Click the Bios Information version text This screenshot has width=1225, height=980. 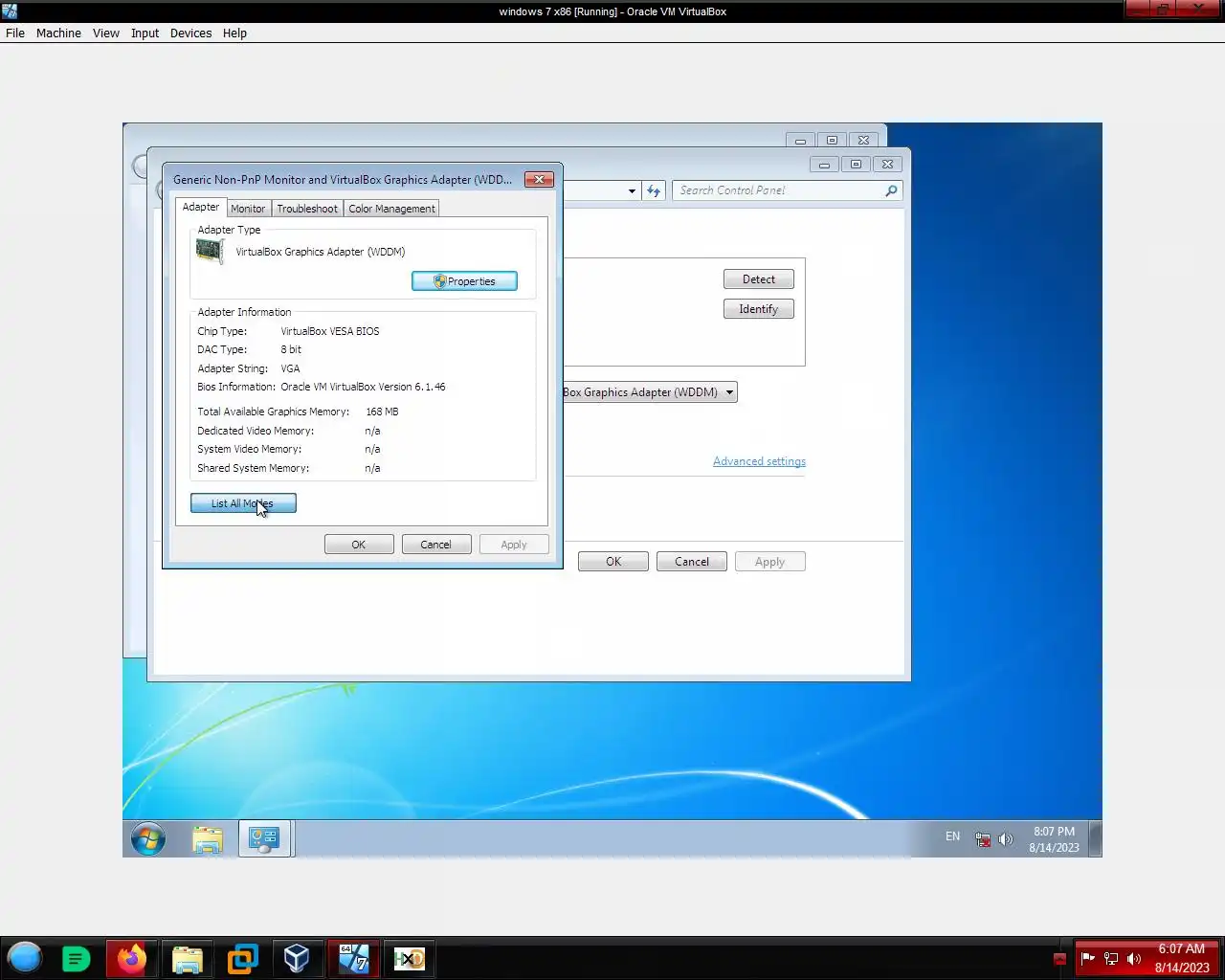tap(363, 387)
